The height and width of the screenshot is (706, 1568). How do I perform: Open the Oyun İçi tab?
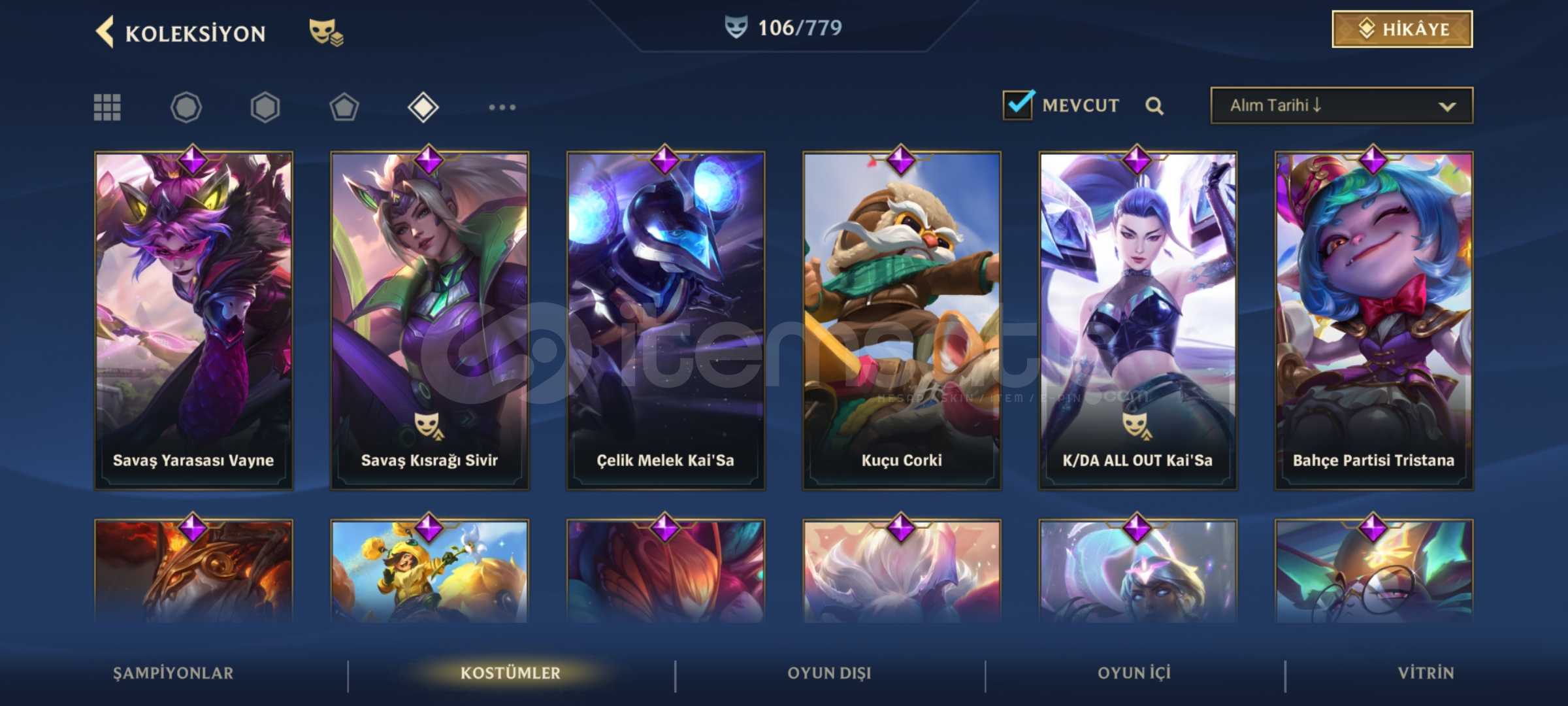(1134, 673)
